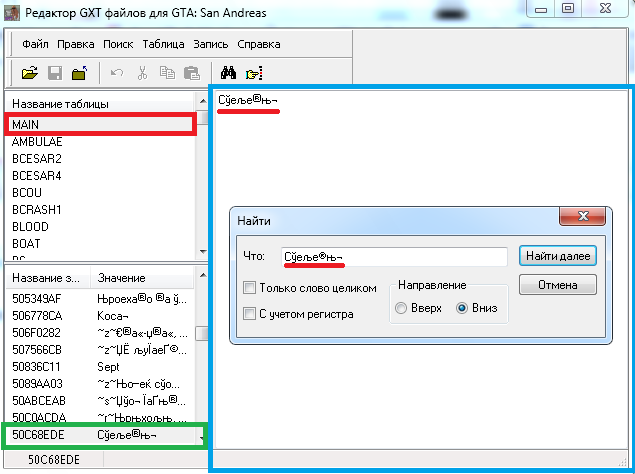This screenshot has height=474, width=635.
Task: Click the 'Что' search text field
Action: 393,257
